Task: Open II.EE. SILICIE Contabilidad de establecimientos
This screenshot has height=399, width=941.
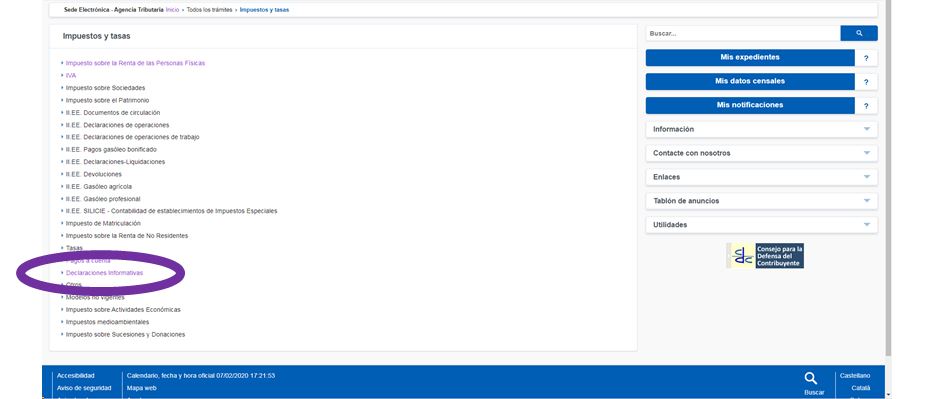Action: [x=171, y=211]
